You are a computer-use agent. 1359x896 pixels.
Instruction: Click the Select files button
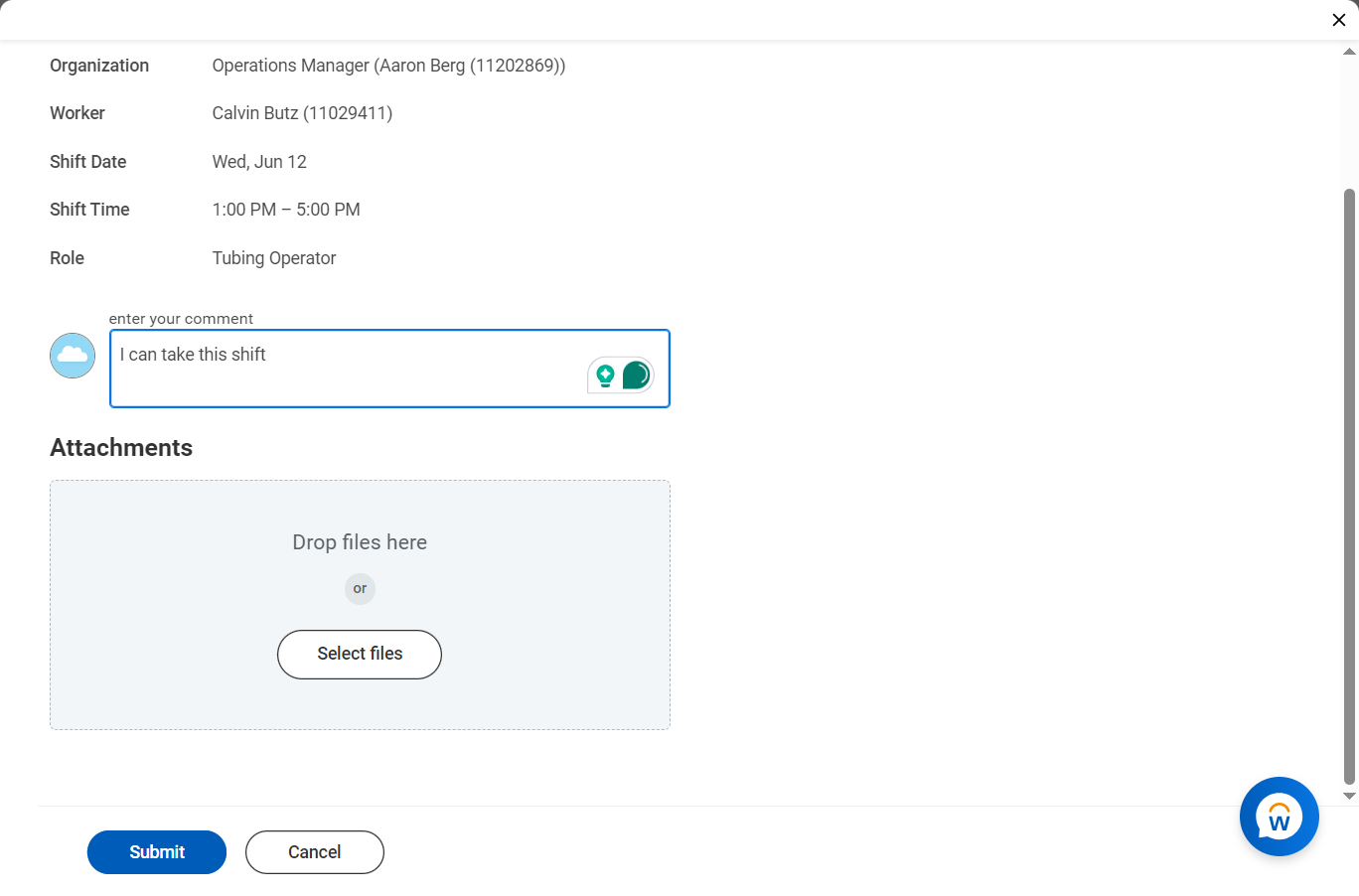[x=360, y=655]
